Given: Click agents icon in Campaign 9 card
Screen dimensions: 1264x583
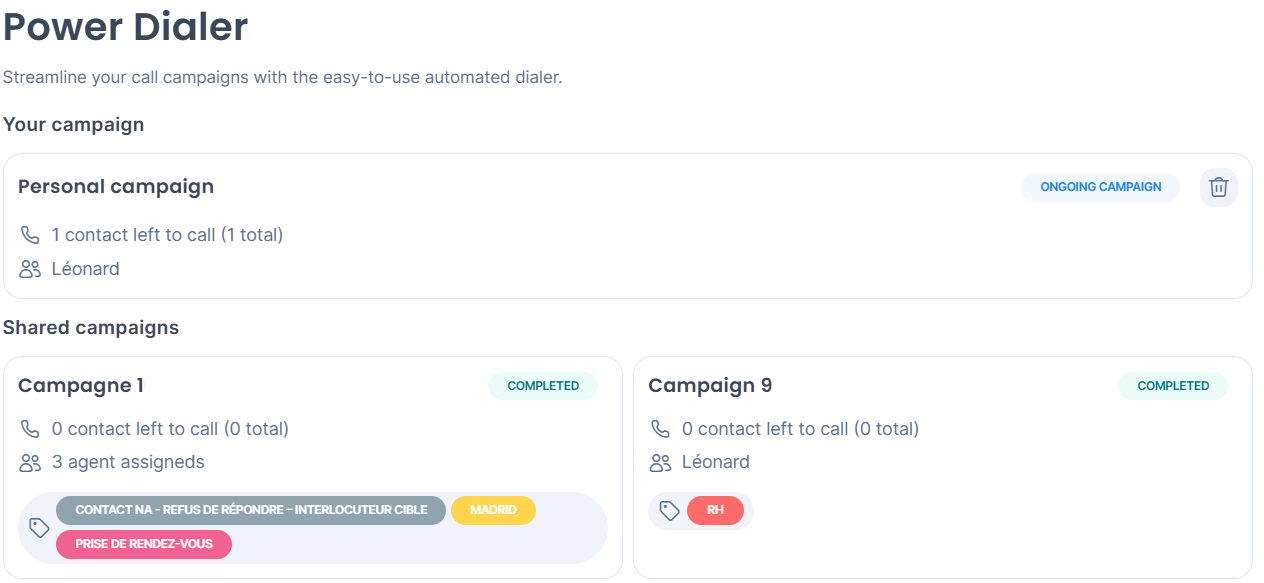Looking at the screenshot, I should pyautogui.click(x=660, y=462).
